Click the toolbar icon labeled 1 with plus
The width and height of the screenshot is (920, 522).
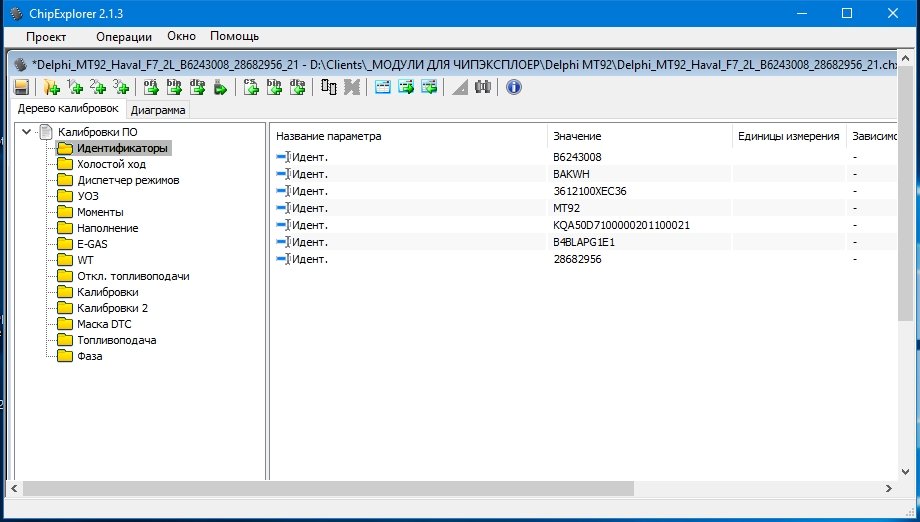point(75,88)
